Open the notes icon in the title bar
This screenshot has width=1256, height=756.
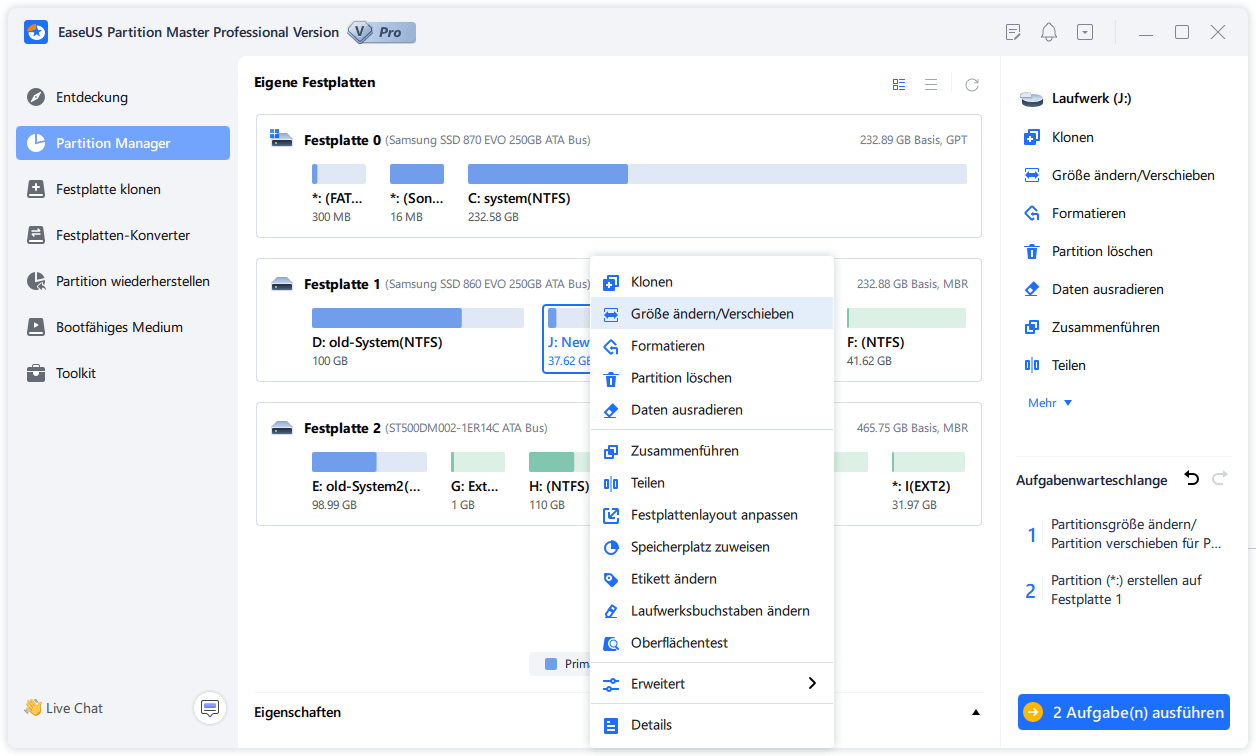coord(1013,32)
